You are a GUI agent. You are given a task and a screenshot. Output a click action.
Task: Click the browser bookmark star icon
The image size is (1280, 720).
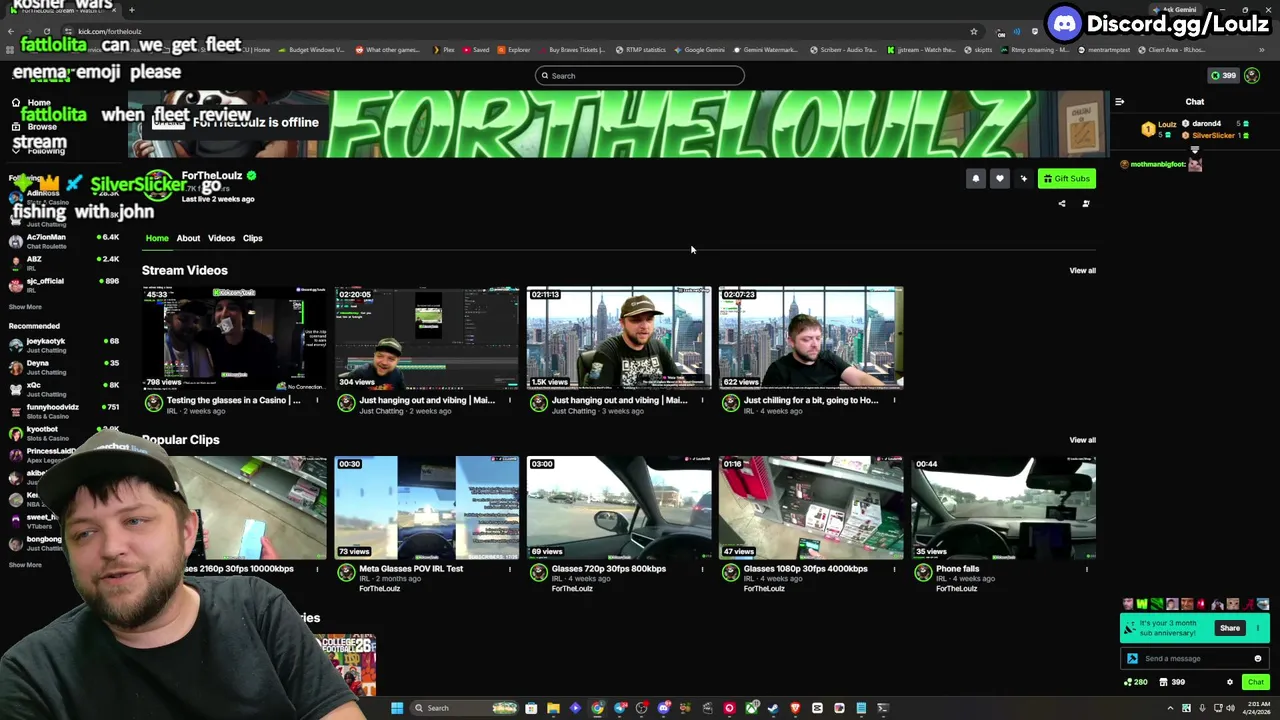(973, 31)
